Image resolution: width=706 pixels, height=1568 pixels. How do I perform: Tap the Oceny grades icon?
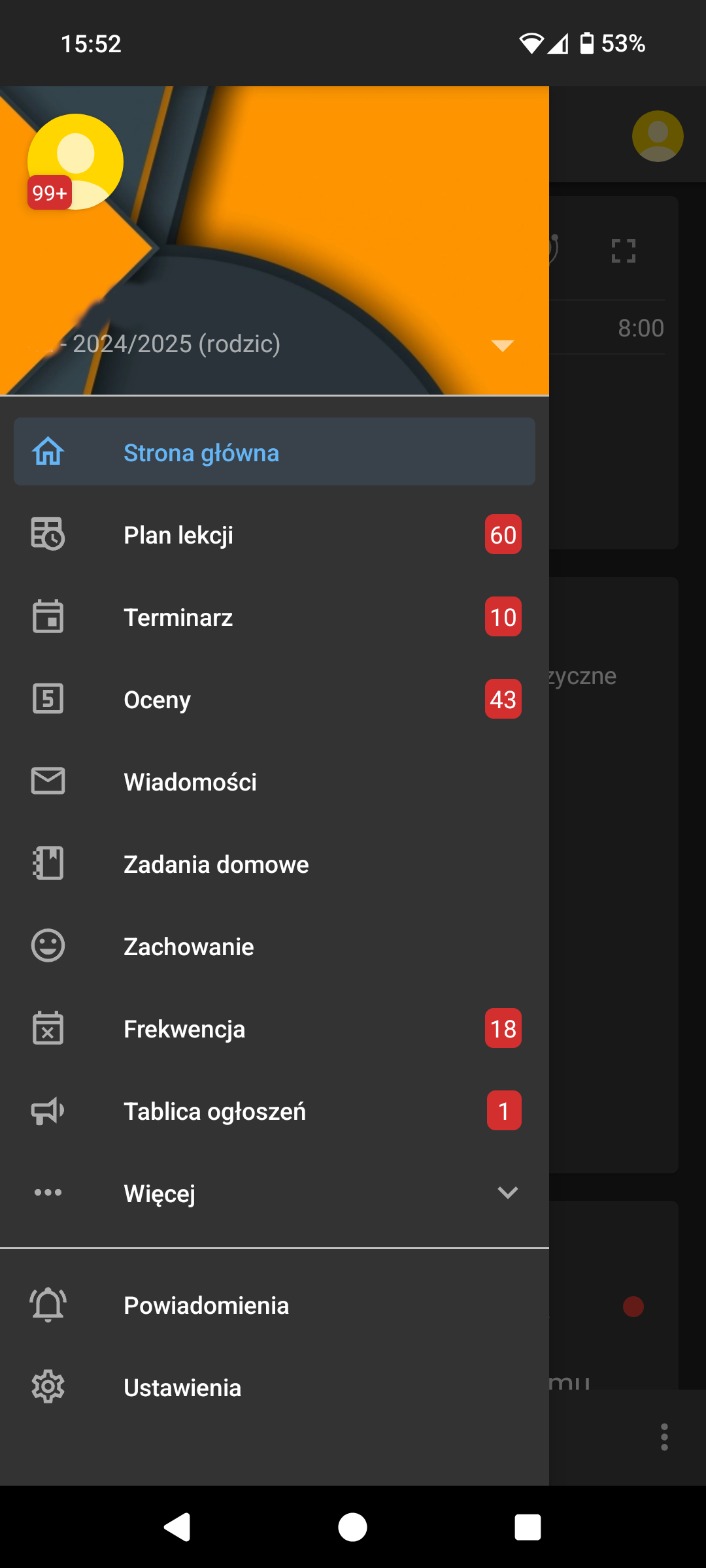coord(48,699)
